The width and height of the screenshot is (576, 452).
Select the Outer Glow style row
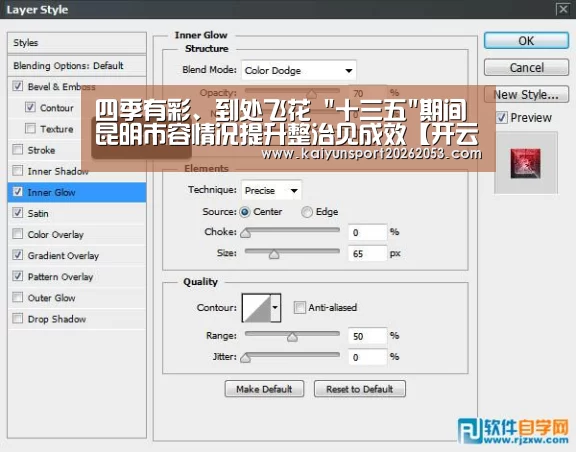[x=77, y=298]
